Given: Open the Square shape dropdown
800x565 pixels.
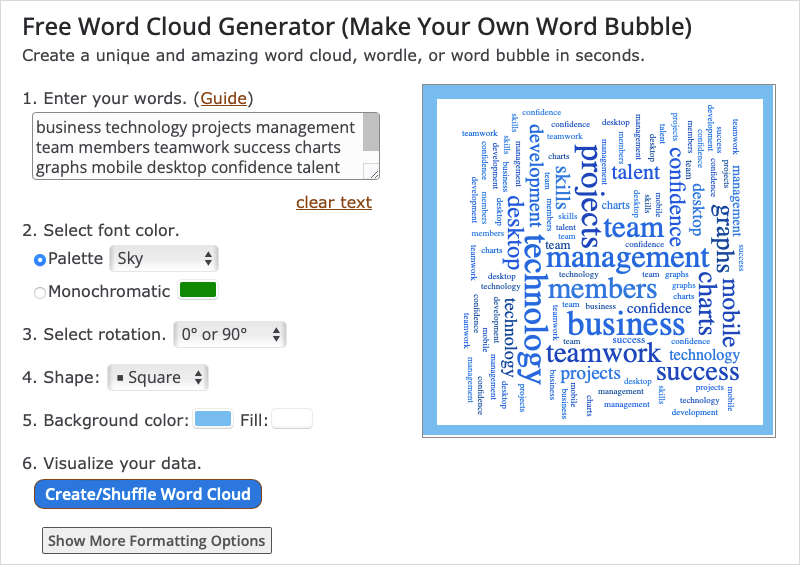Looking at the screenshot, I should click(x=157, y=378).
